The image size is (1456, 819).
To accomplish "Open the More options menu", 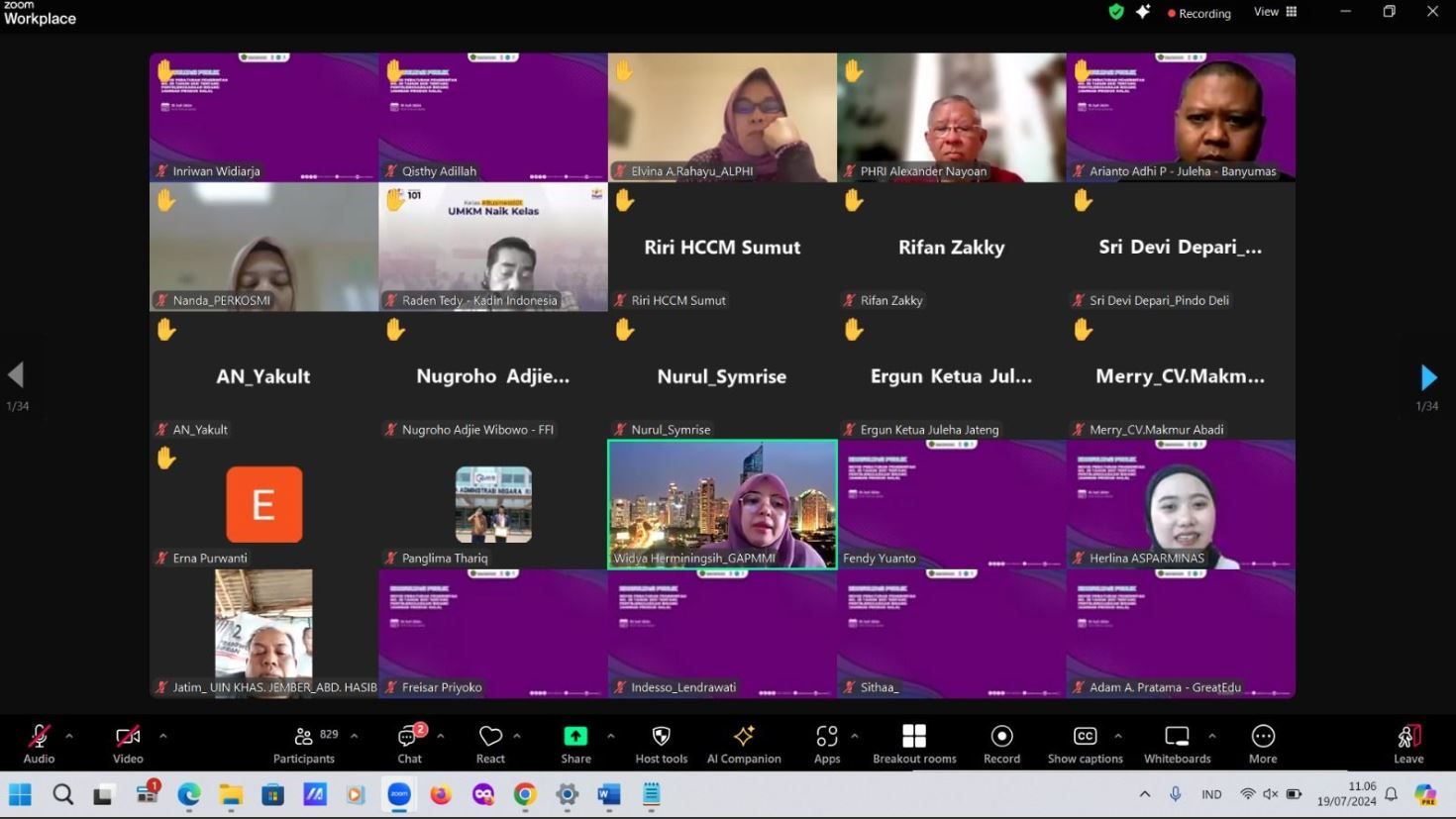I will (1263, 744).
